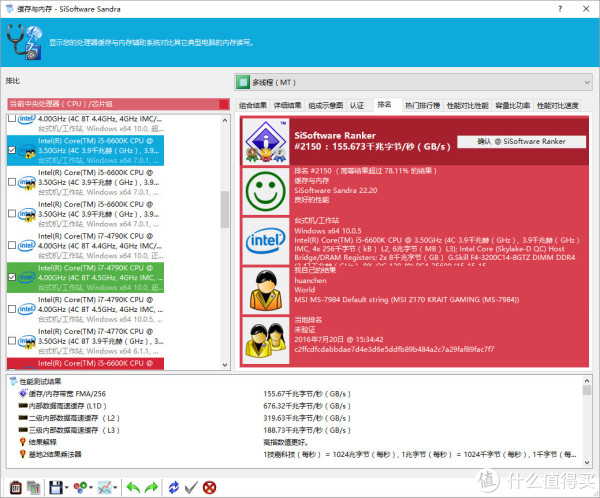
Task: Click the blue refresh arrows icon
Action: click(174, 487)
